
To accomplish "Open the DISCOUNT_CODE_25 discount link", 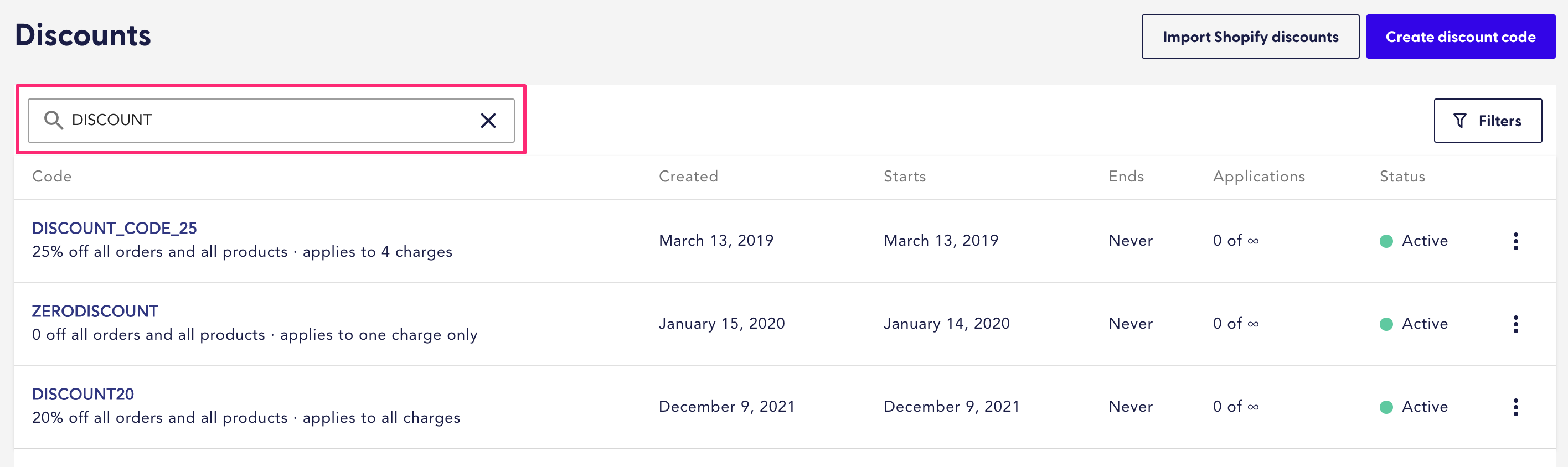I will click(115, 228).
